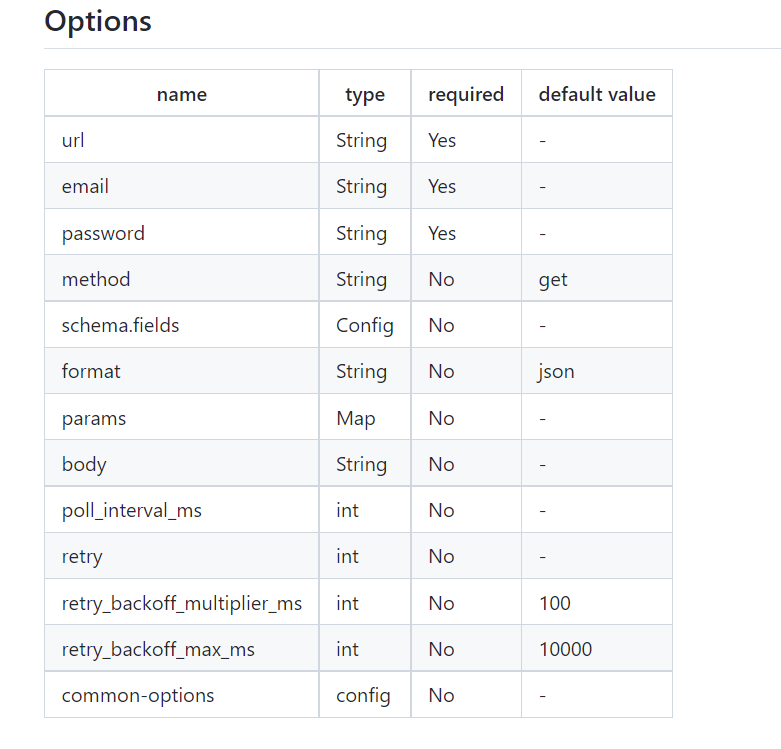Click the 'json' default value for format
The image size is (781, 749).
tap(556, 373)
